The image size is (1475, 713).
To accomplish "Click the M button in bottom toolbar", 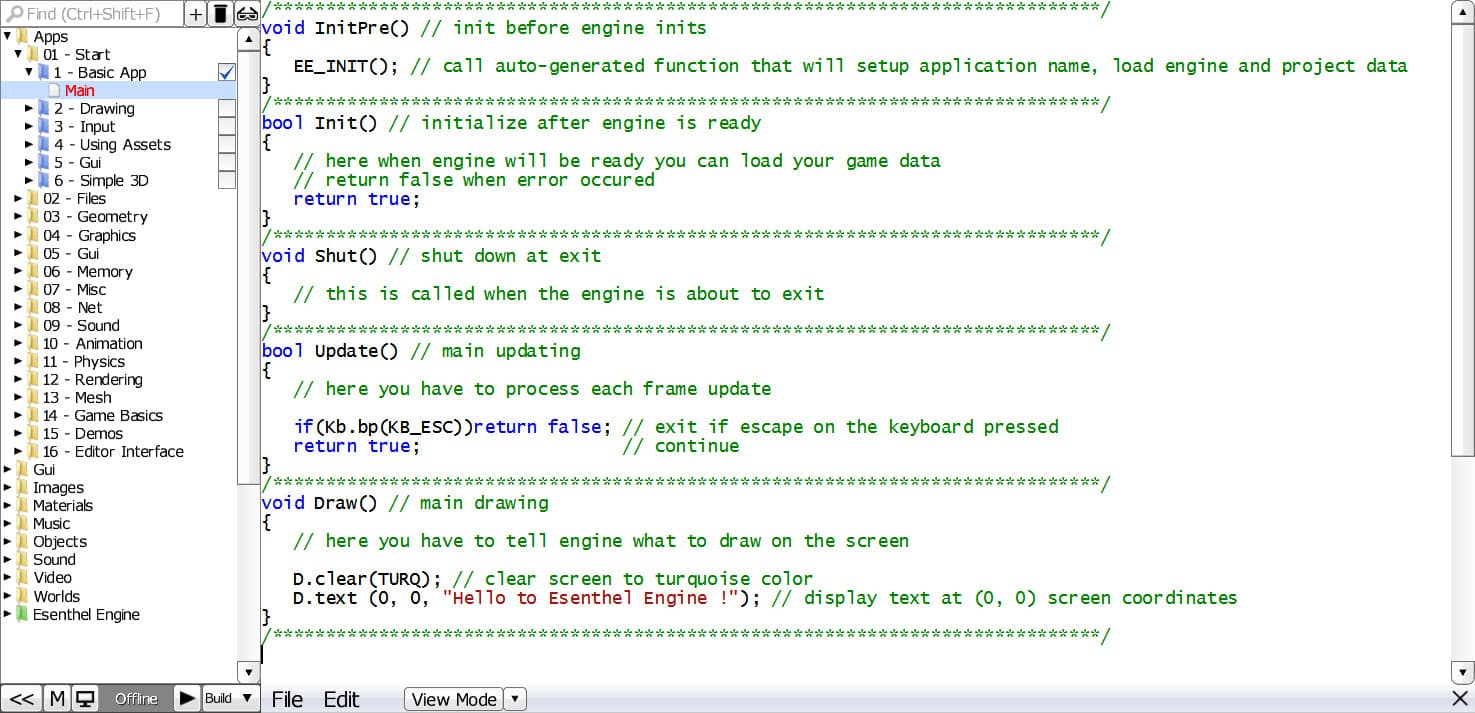I will [x=57, y=698].
